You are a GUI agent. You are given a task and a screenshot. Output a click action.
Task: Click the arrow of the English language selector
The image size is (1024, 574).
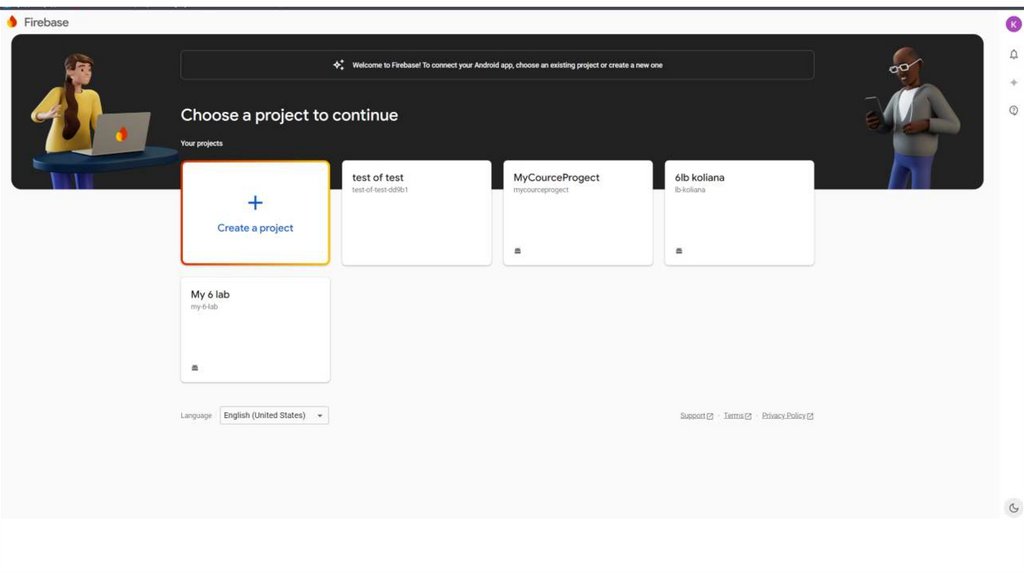tap(320, 416)
